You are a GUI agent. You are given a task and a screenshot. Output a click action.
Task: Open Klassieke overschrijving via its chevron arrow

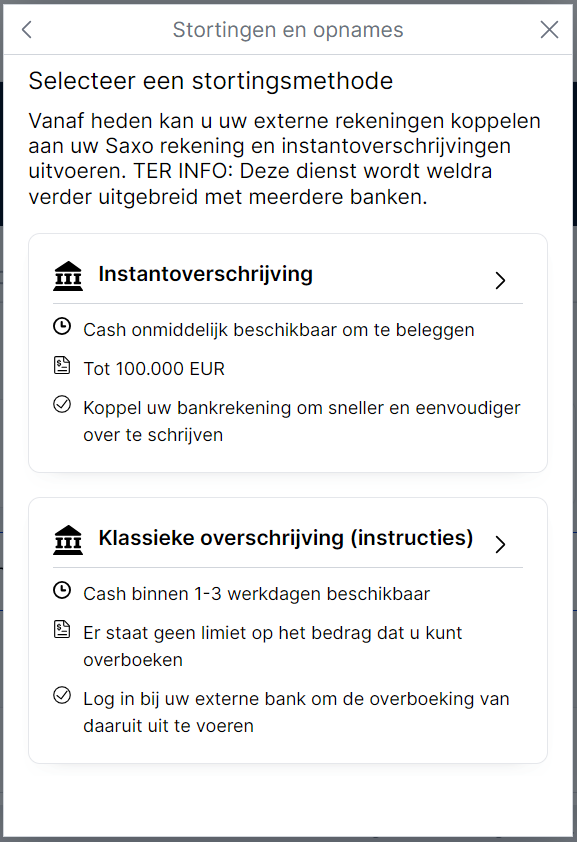[x=500, y=545]
